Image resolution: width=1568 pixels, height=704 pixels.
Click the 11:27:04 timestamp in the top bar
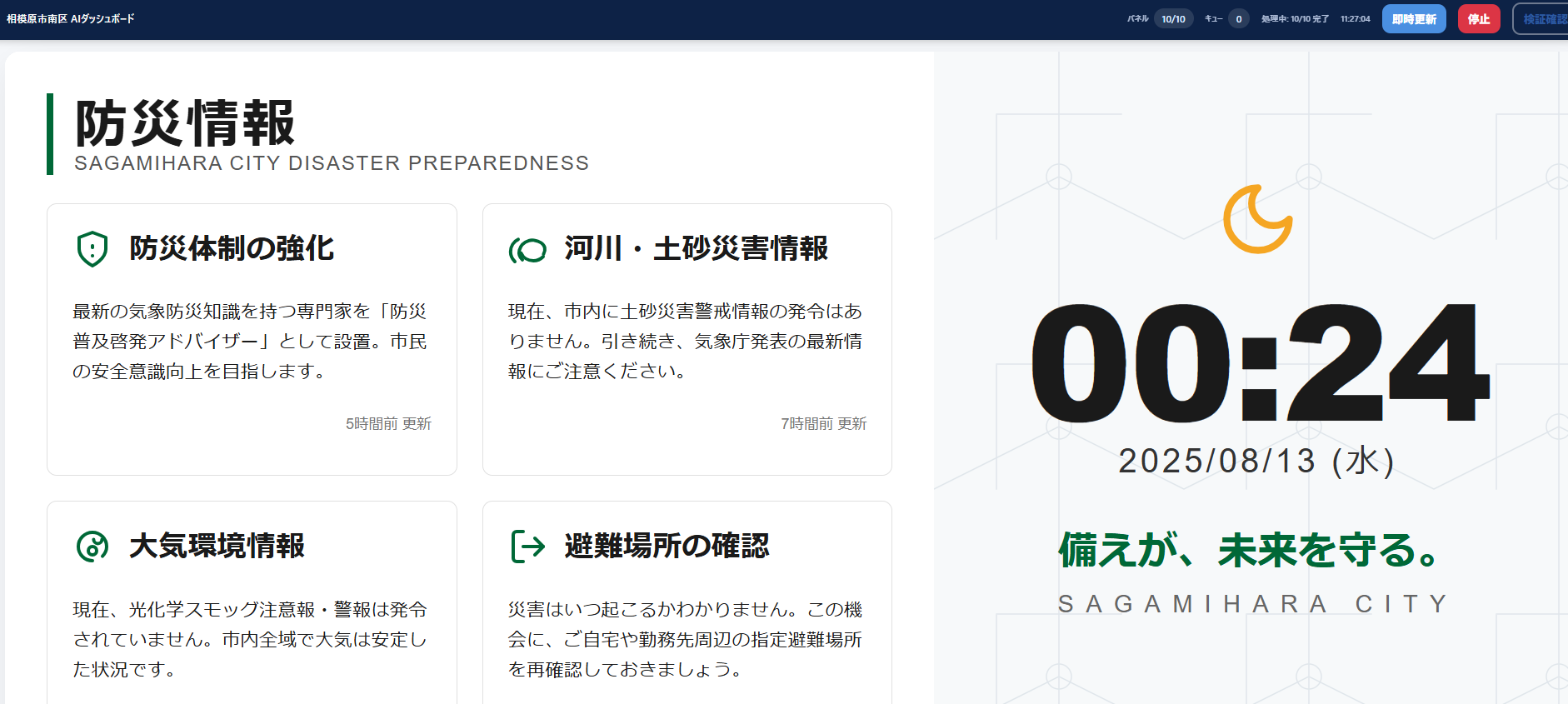[x=1356, y=19]
